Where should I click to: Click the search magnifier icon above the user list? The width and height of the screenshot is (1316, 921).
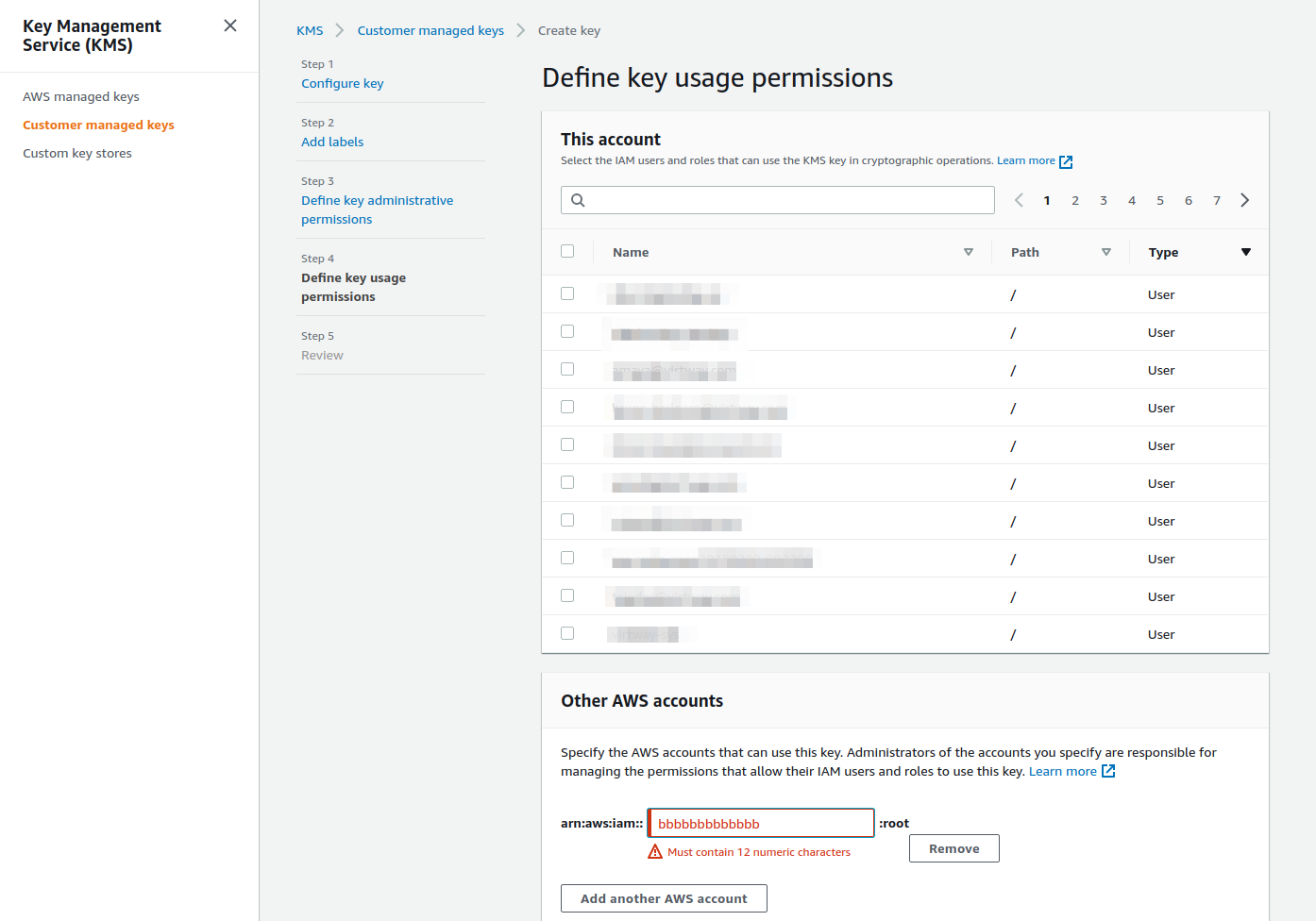point(578,199)
